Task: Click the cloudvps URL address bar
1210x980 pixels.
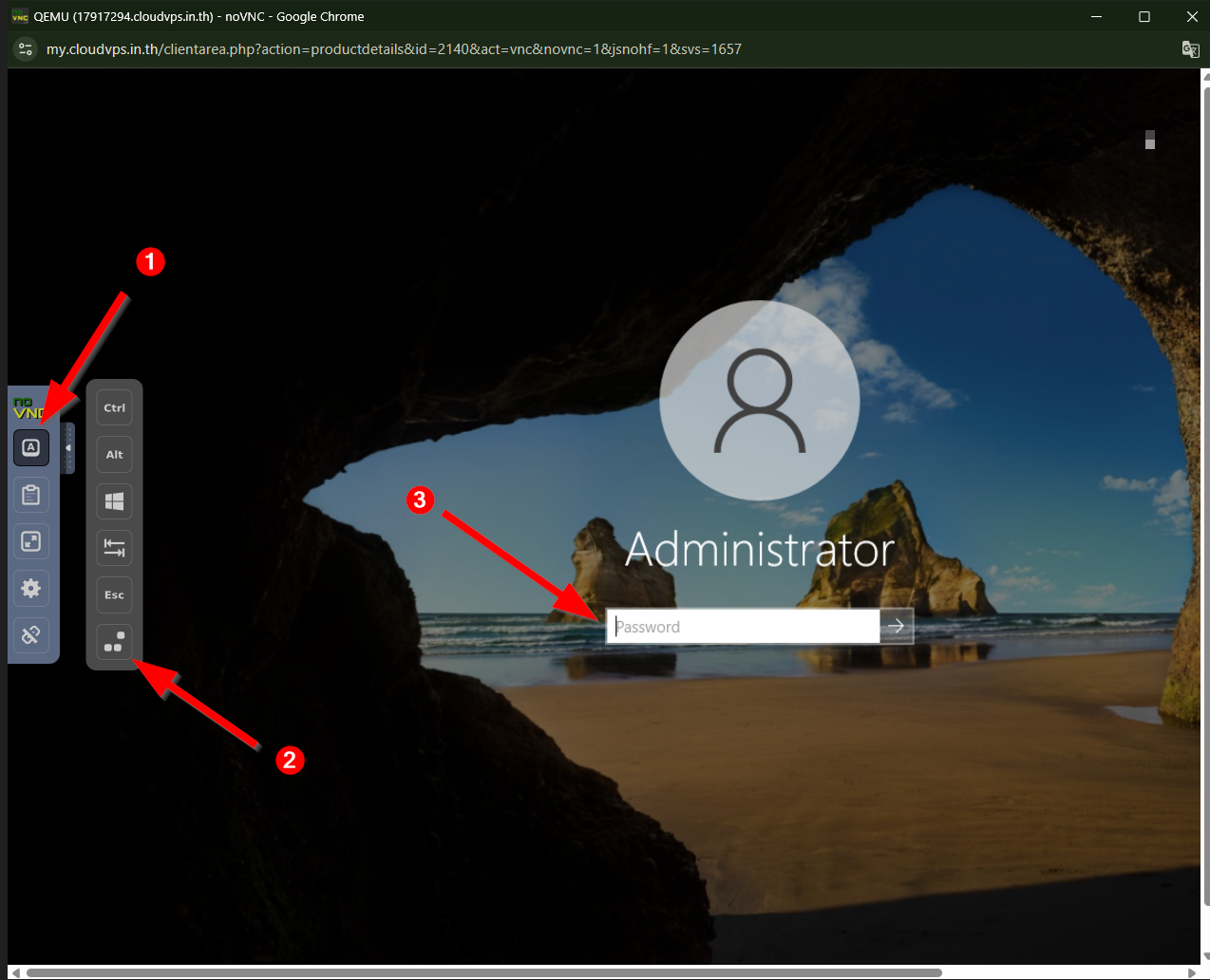Action: pyautogui.click(x=393, y=49)
